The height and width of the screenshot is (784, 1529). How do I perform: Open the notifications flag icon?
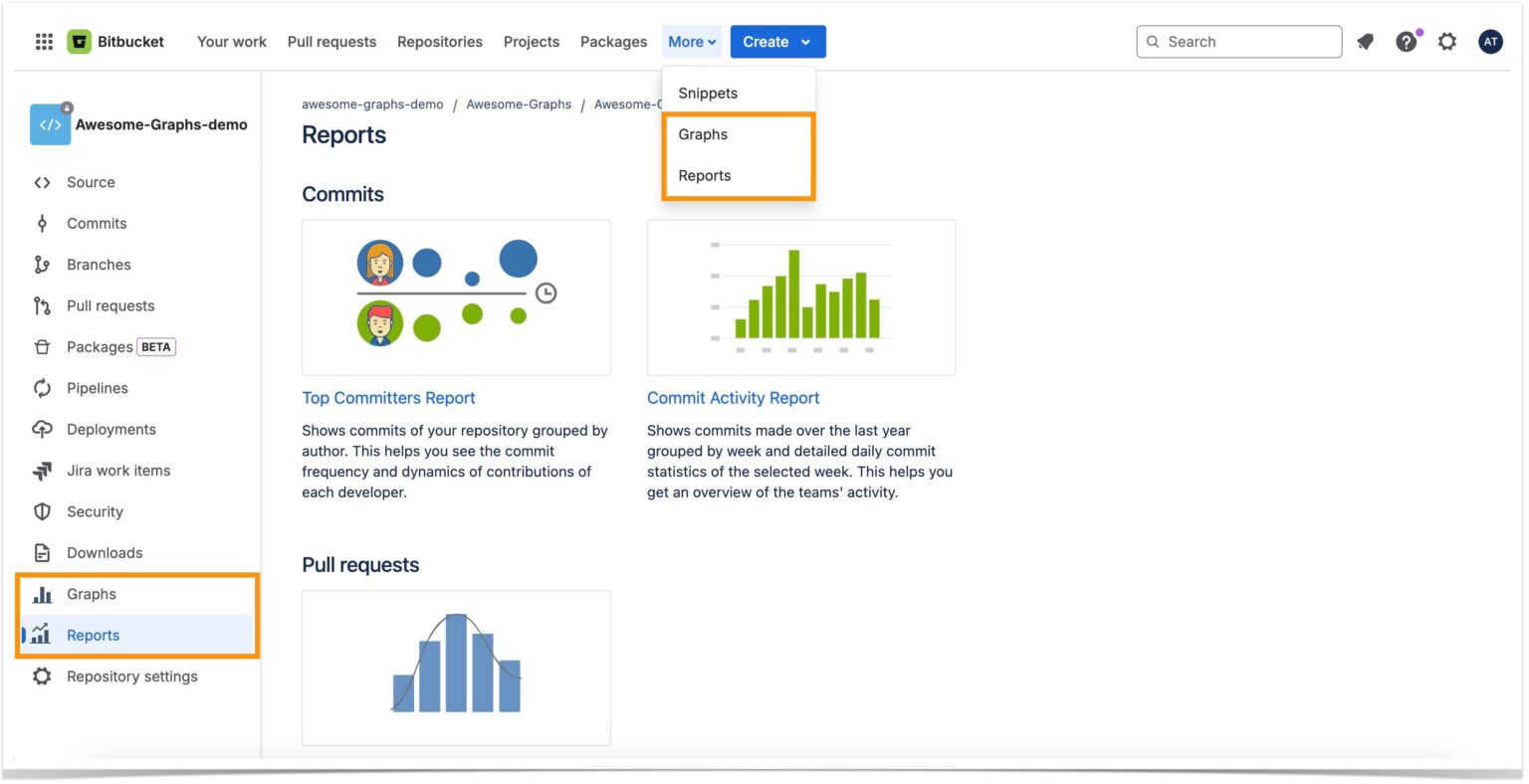(x=1365, y=41)
